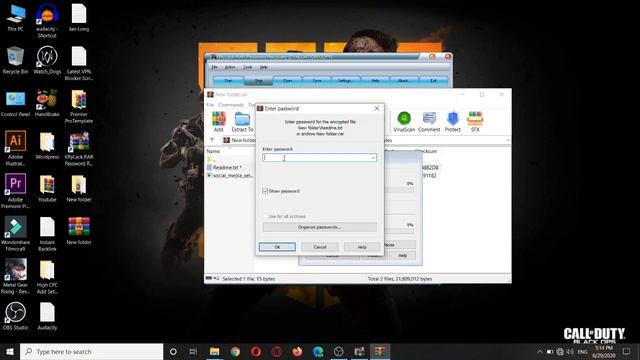The width and height of the screenshot is (640, 360).
Task: Select the High CPC Add Set folder icon
Action: pyautogui.click(x=47, y=276)
